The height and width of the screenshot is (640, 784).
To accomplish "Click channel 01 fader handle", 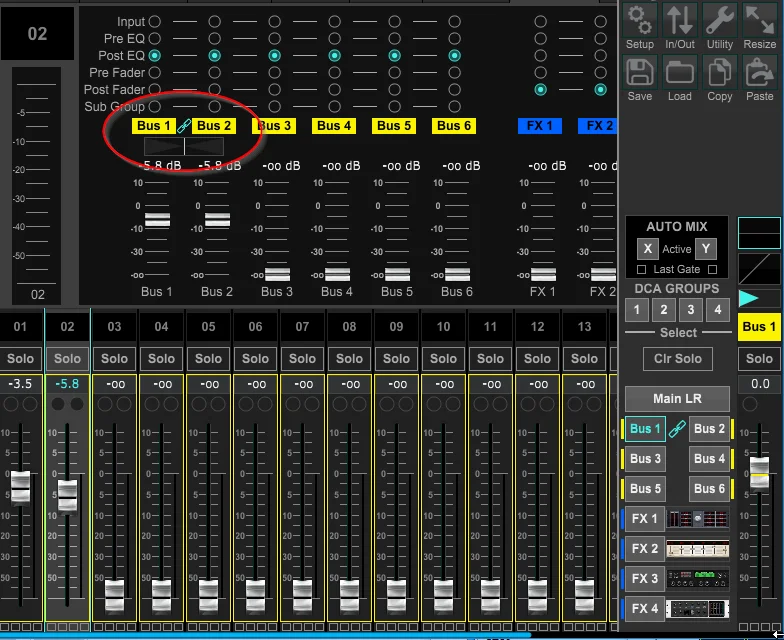I will click(20, 488).
